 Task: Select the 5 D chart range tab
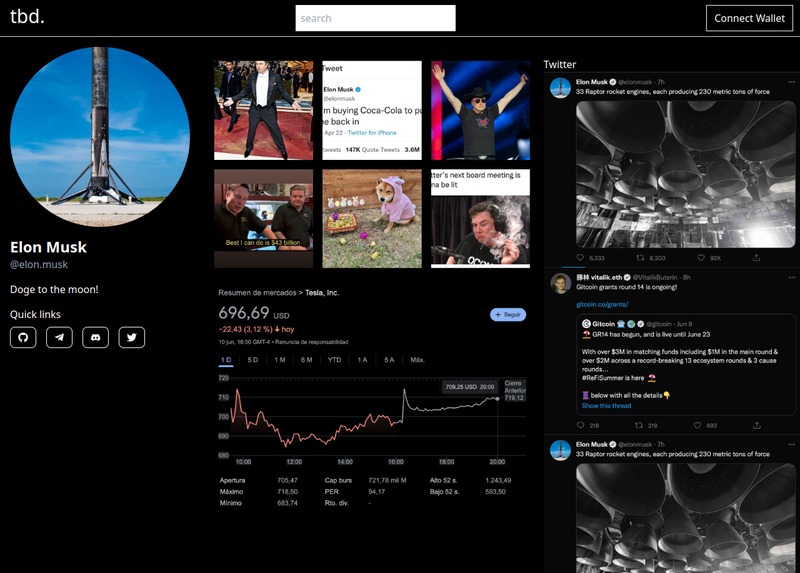[253, 360]
